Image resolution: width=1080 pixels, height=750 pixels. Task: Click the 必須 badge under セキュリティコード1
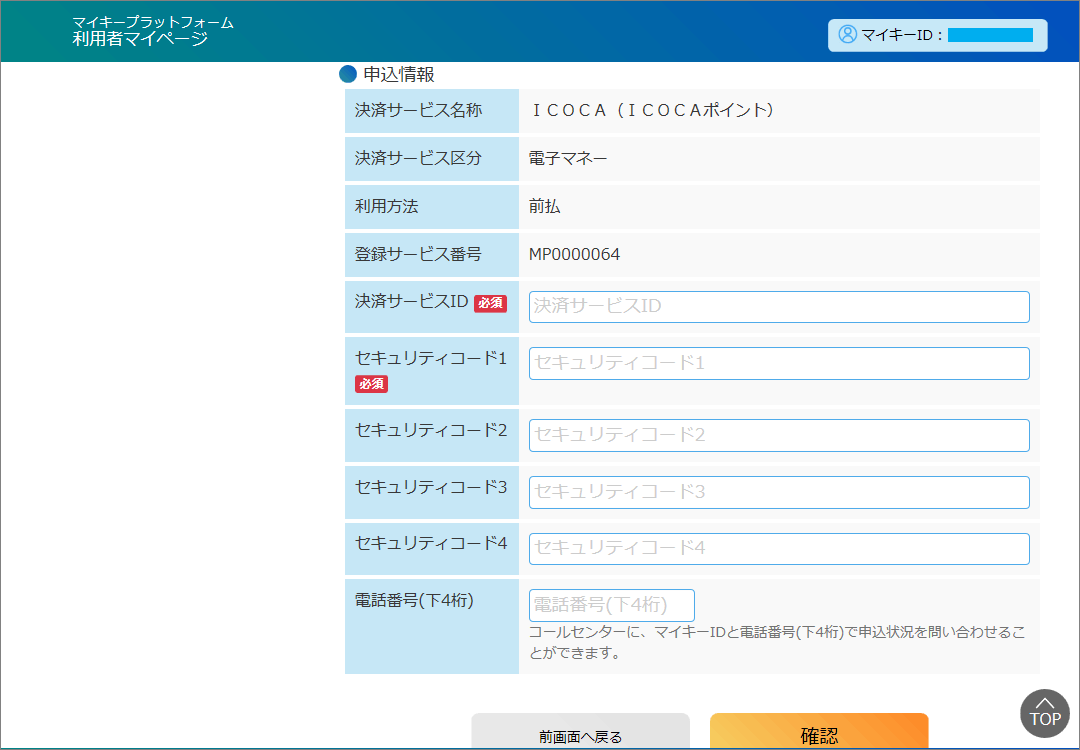pyautogui.click(x=371, y=384)
